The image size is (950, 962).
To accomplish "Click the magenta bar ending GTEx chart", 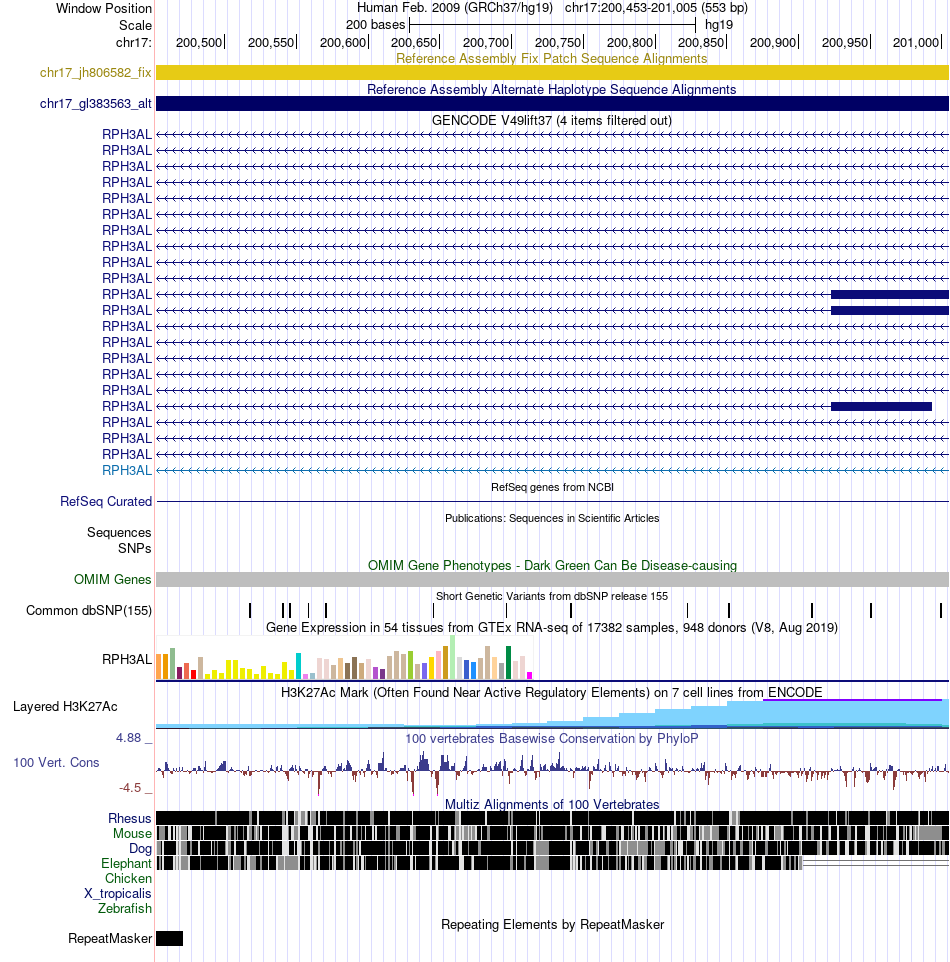I will [x=530, y=675].
